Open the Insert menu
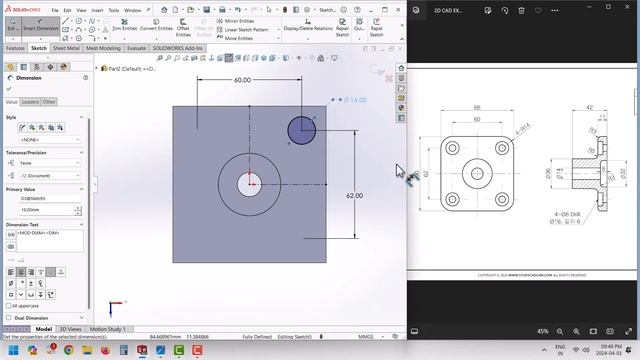Viewport: 640px width, 360px height. click(x=97, y=10)
